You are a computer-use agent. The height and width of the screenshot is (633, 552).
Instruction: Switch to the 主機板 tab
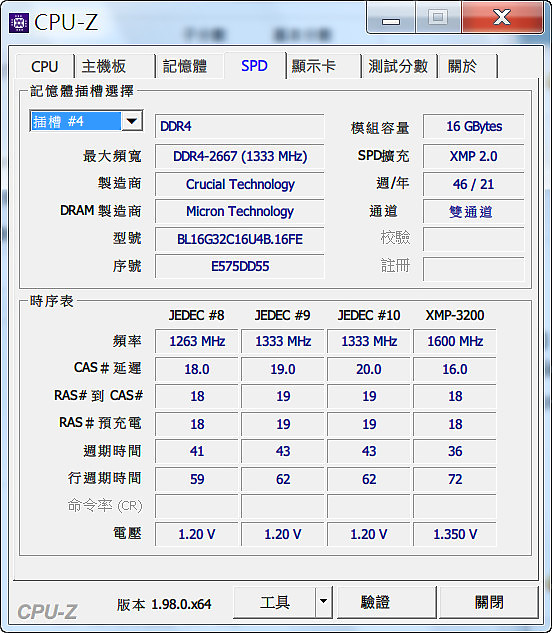click(115, 66)
